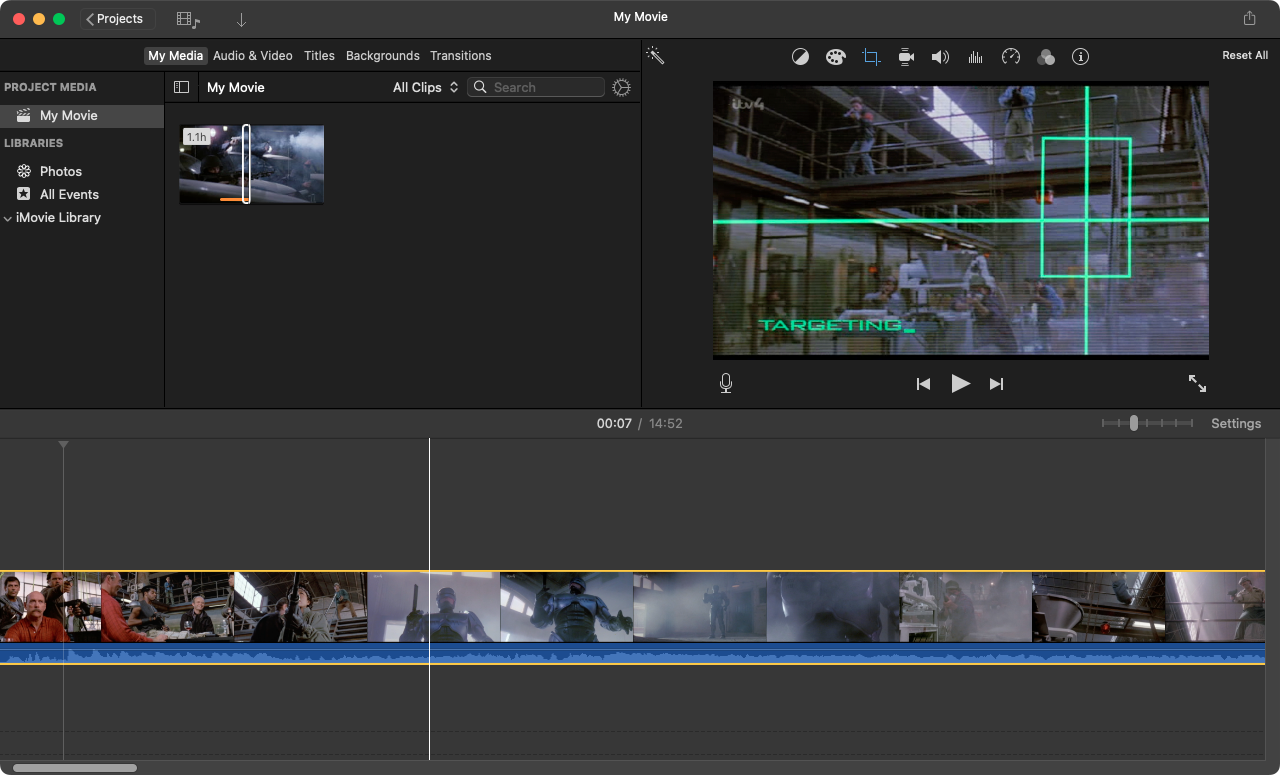Click the Reset All button
The image size is (1280, 775).
1244,56
